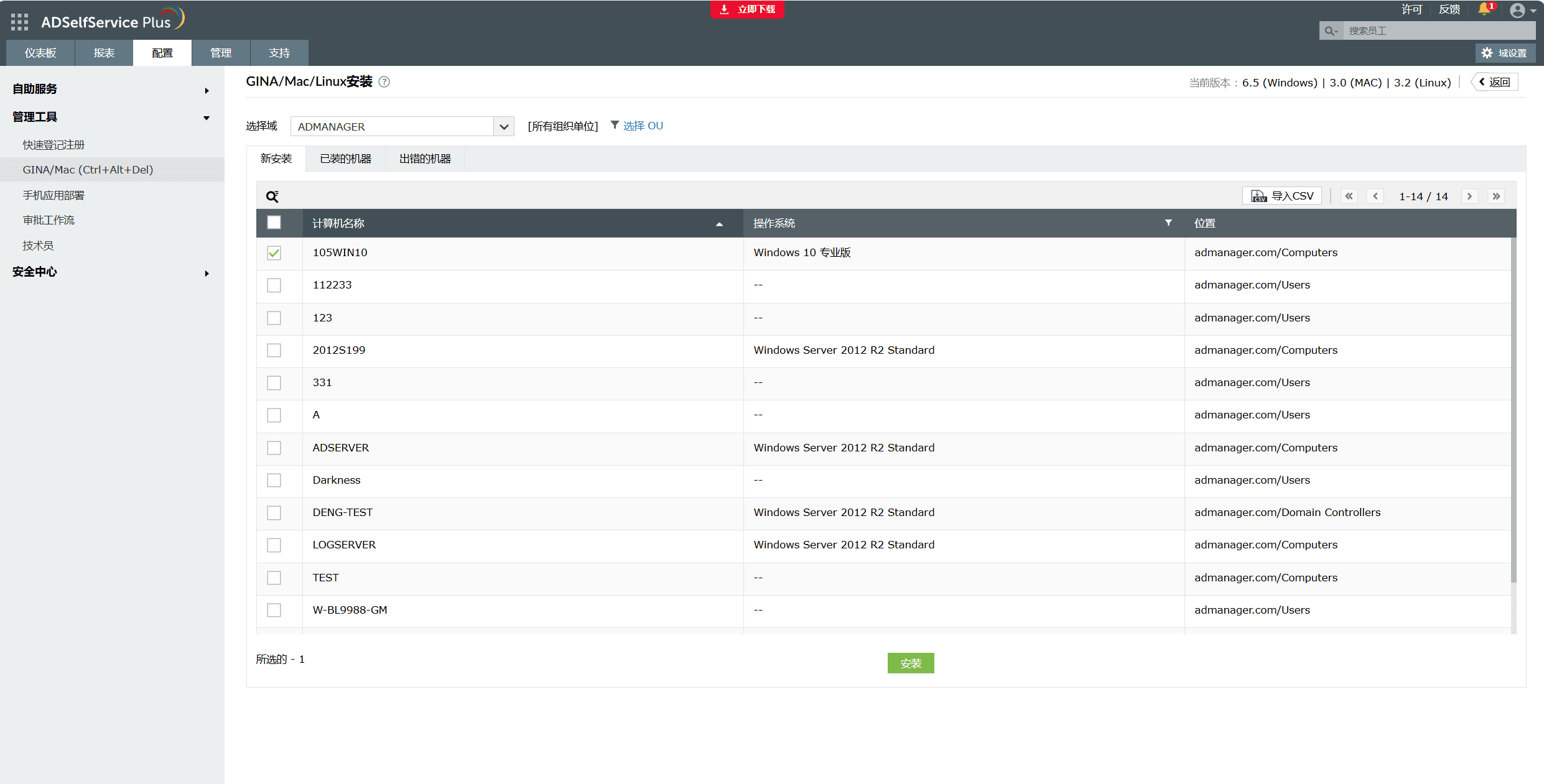Toggle the select-all header checkbox
Screen dimensions: 1544x784
[x=274, y=223]
